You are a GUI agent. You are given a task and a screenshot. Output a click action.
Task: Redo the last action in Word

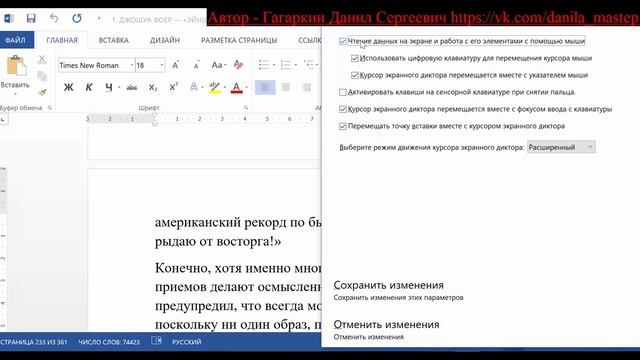click(x=77, y=18)
